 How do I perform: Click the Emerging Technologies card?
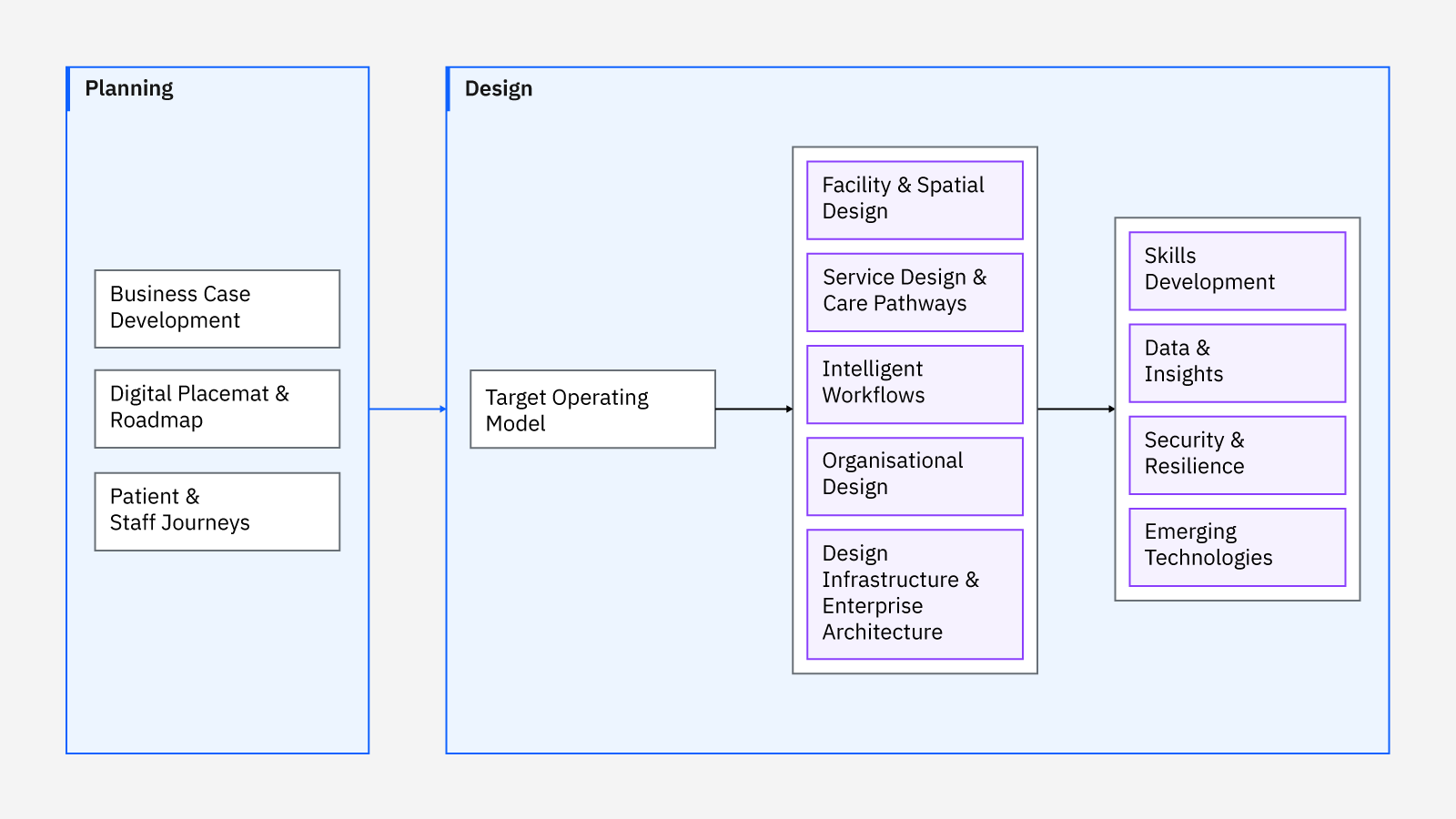click(1238, 547)
